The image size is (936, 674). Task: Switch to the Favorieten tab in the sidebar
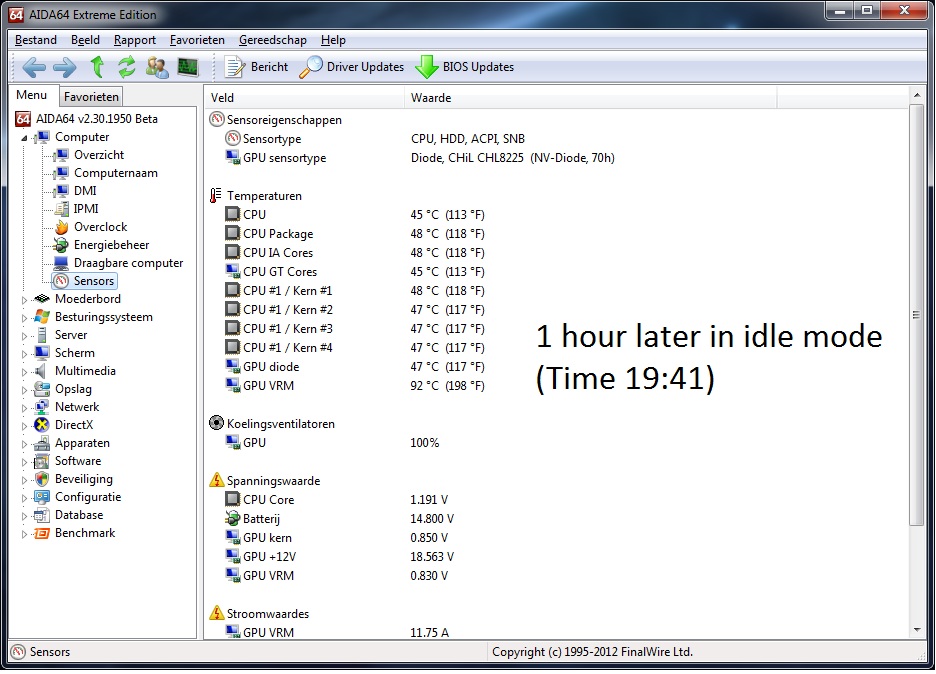(91, 97)
